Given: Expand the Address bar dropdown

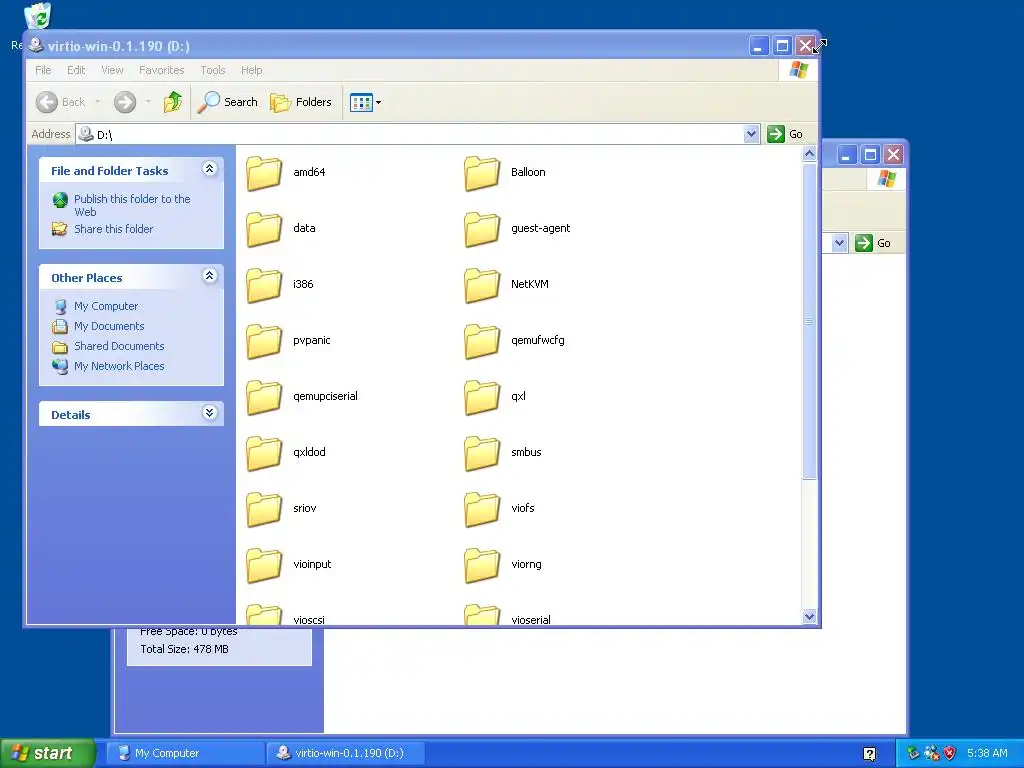Looking at the screenshot, I should point(751,134).
